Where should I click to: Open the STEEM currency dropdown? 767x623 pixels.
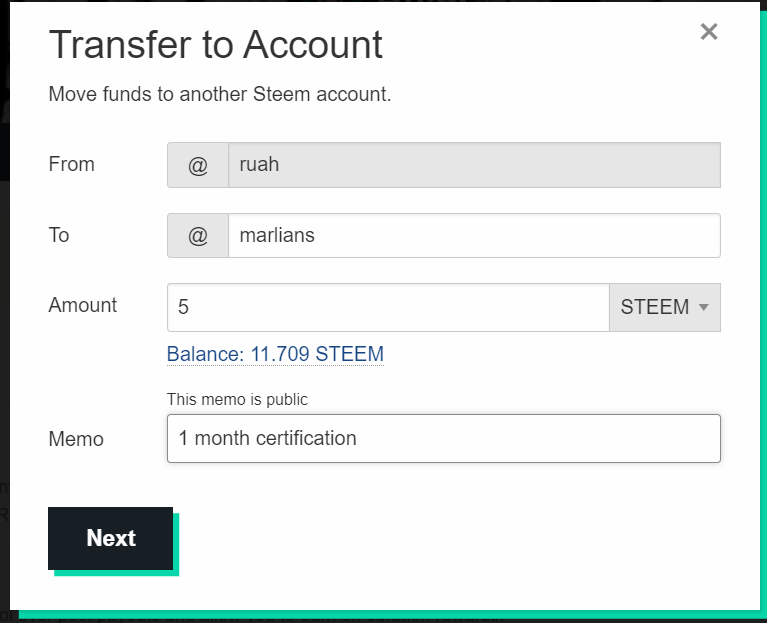664,307
